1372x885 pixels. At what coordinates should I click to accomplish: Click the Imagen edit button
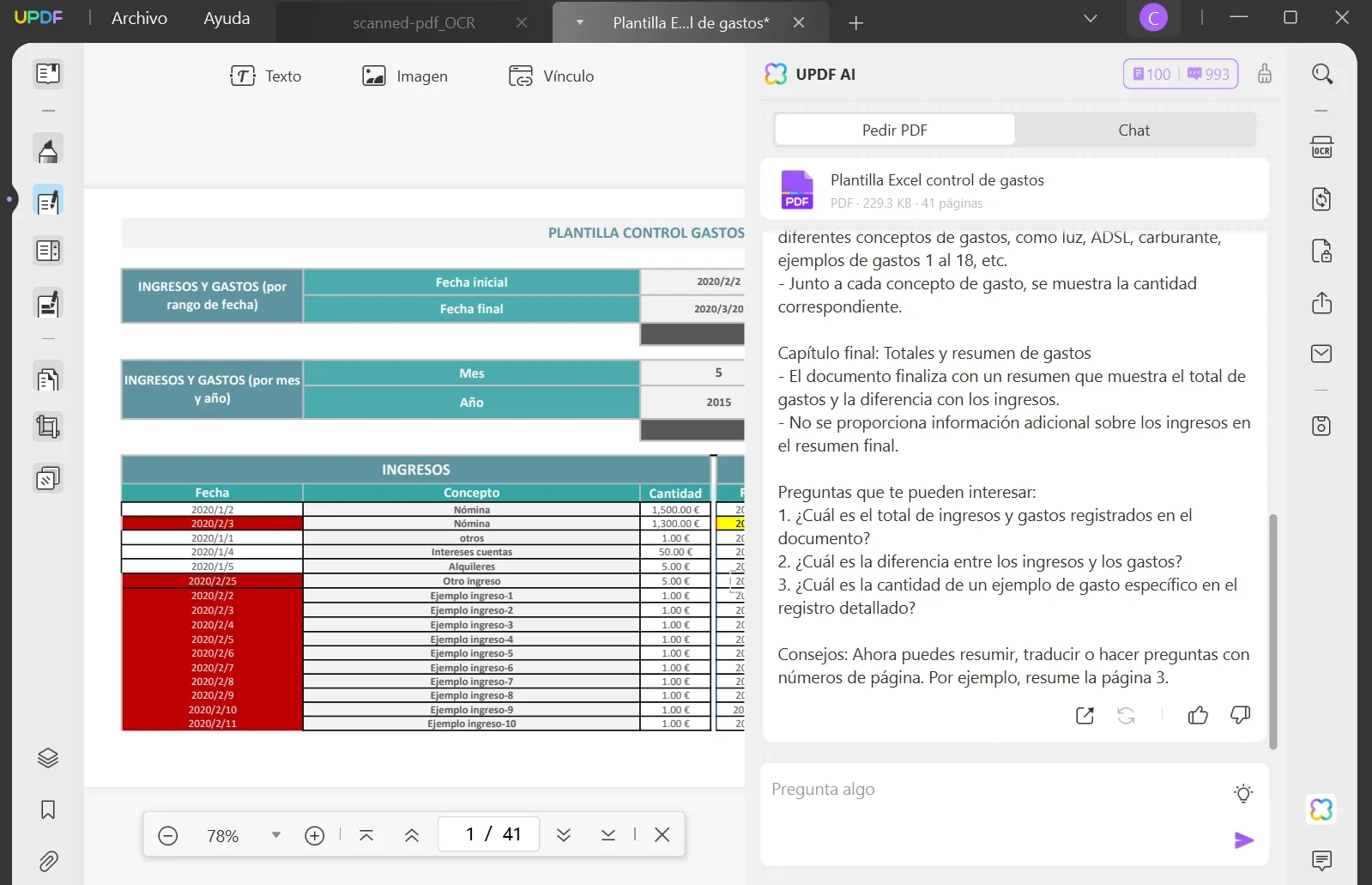pyautogui.click(x=405, y=76)
